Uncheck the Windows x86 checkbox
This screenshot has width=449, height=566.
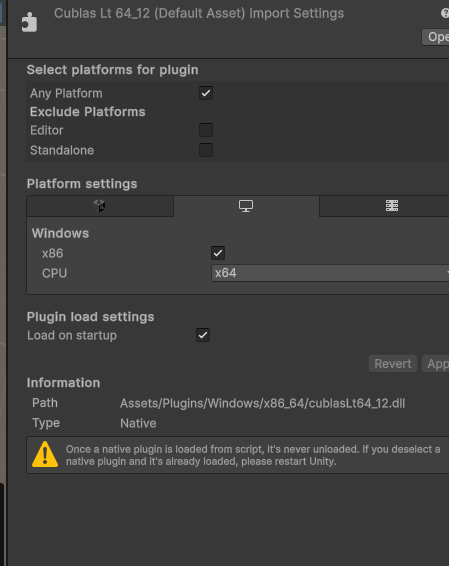pos(218,253)
